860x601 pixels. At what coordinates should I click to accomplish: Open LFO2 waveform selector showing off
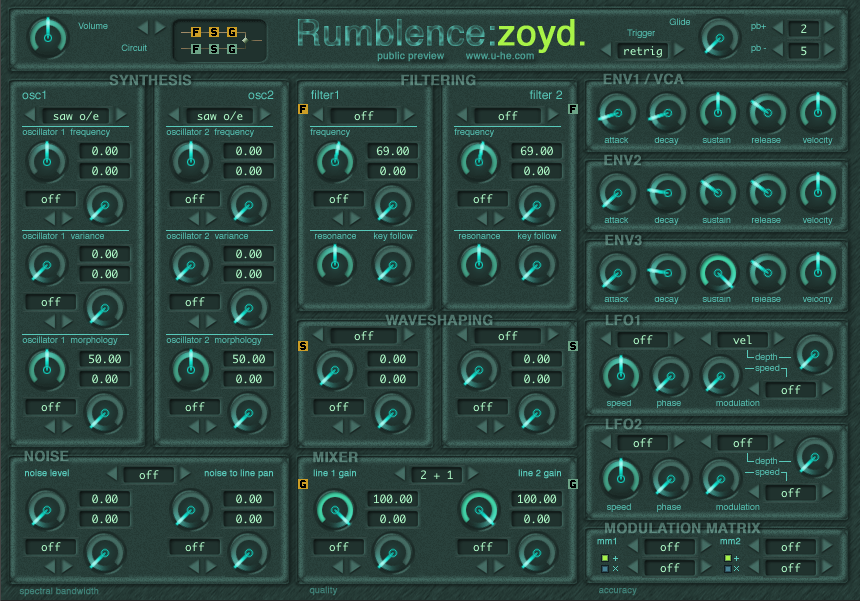(643, 443)
